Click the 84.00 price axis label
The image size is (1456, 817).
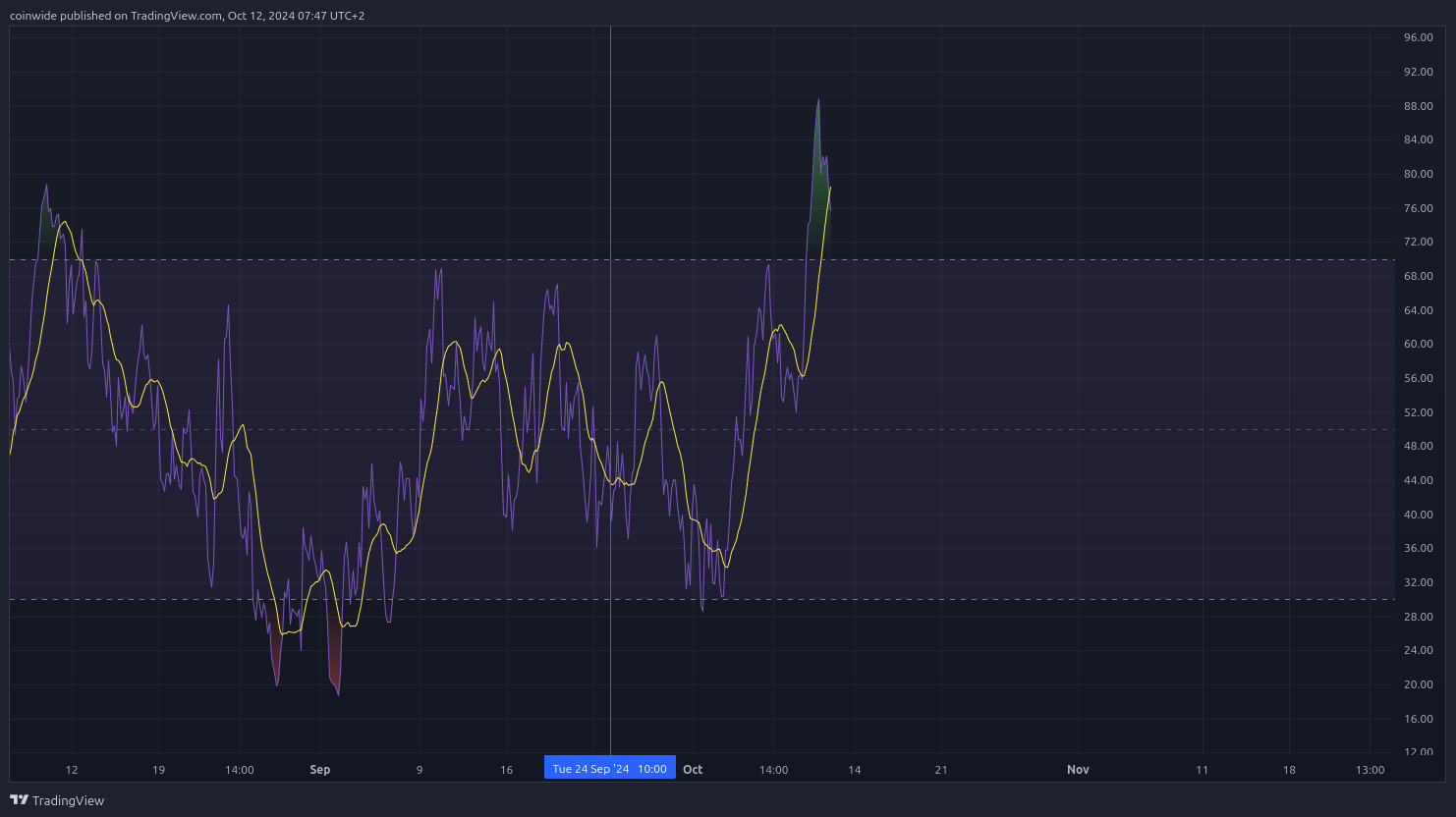1419,139
